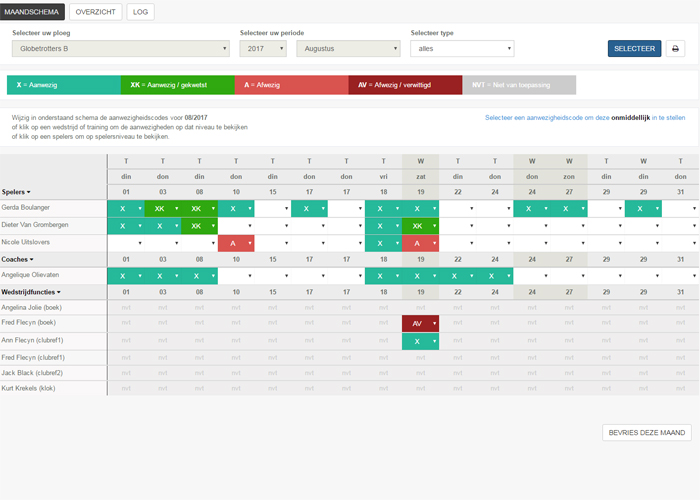
Task: Click Bevries deze maand button
Action: [x=647, y=433]
